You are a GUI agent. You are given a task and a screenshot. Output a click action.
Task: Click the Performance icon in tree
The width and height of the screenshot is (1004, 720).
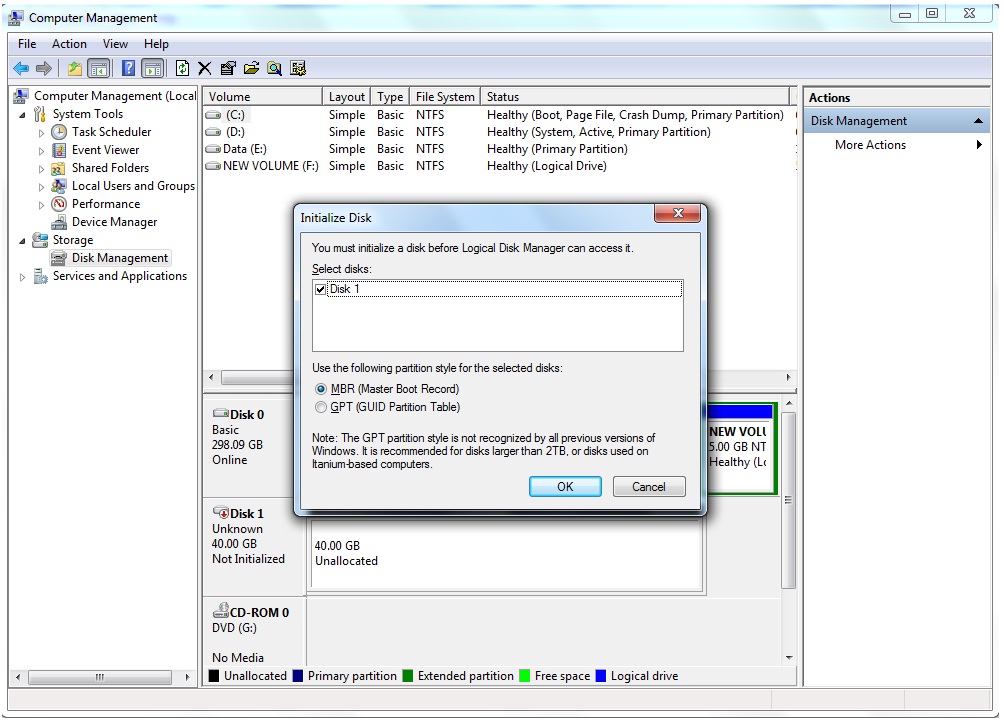pyautogui.click(x=59, y=204)
